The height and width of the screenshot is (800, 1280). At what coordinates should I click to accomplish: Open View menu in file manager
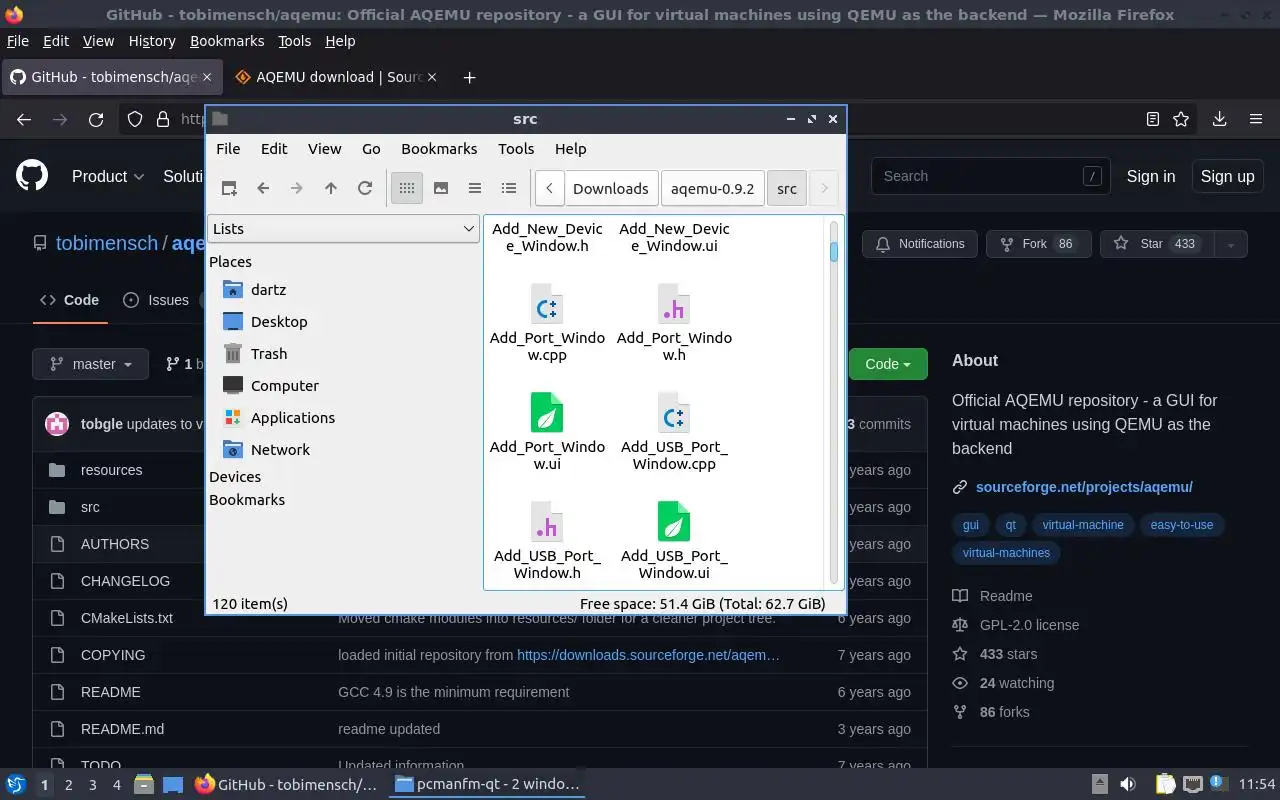coord(324,148)
